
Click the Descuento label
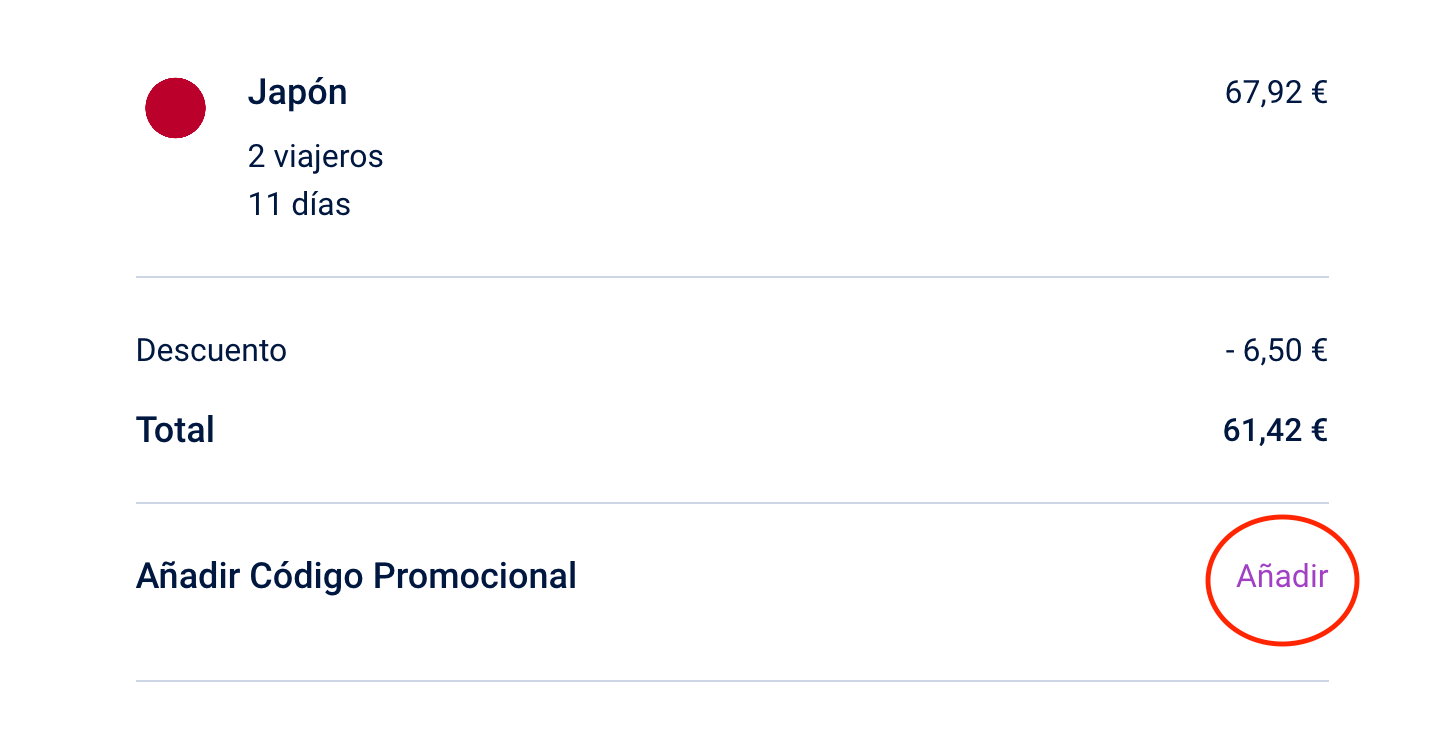pos(211,351)
